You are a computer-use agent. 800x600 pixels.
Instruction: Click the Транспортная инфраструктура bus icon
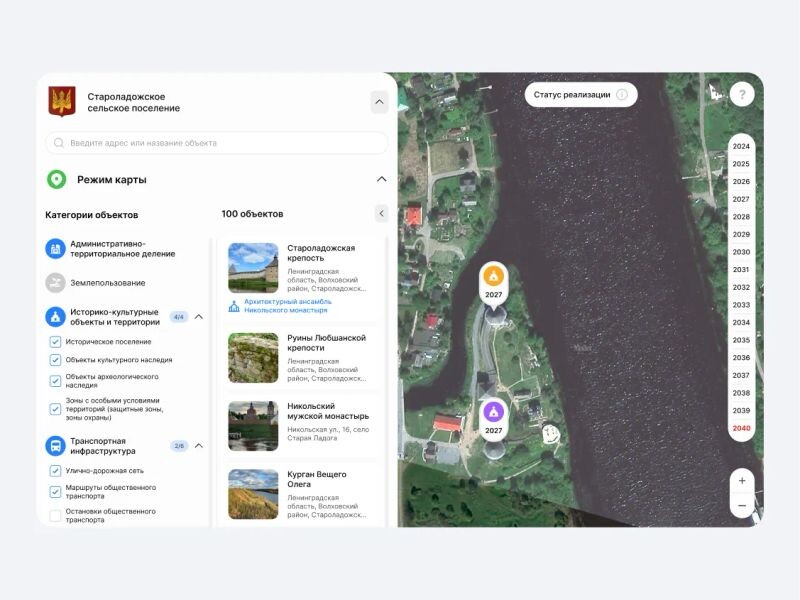click(x=56, y=445)
